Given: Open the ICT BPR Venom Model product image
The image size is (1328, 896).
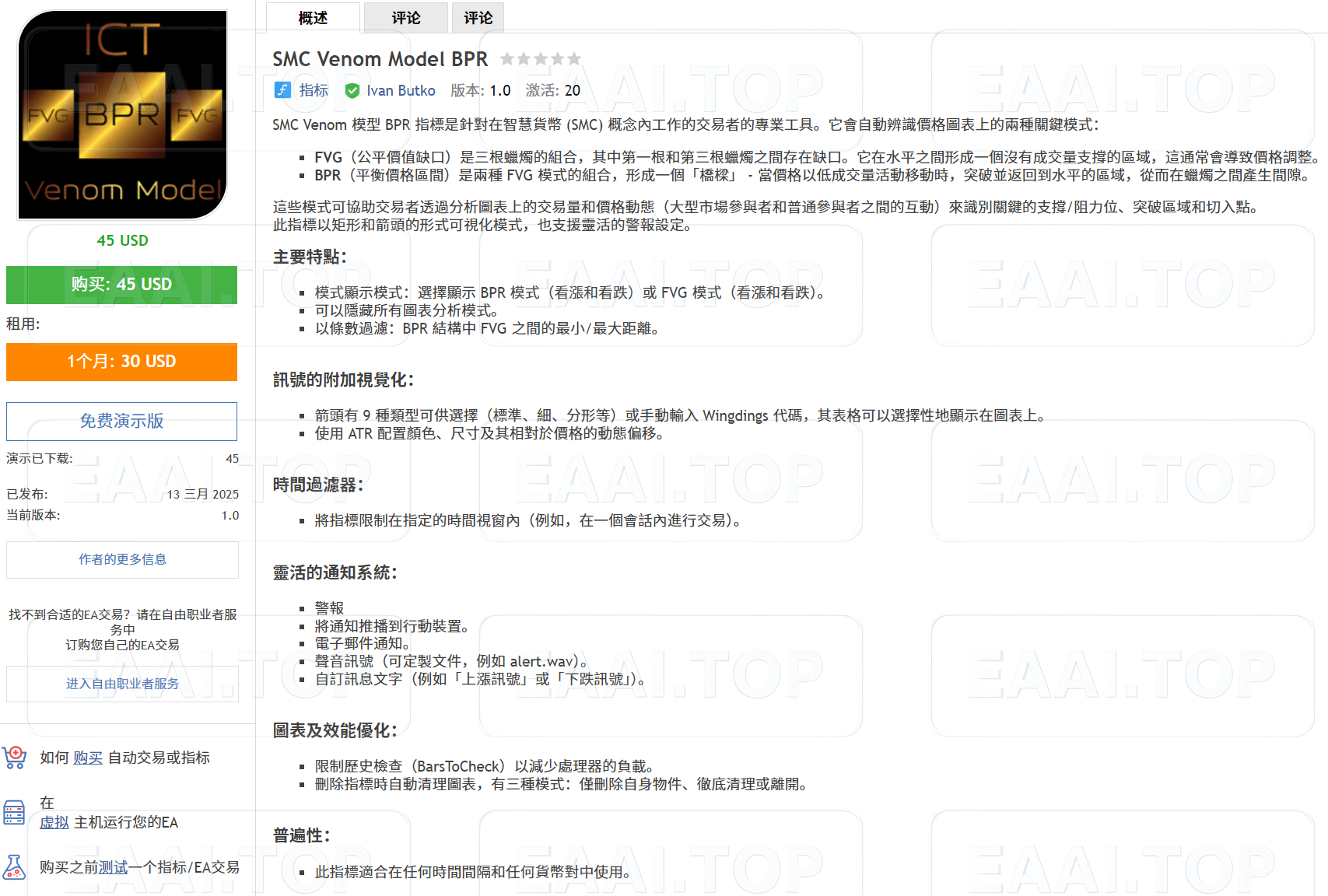Looking at the screenshot, I should [x=122, y=115].
